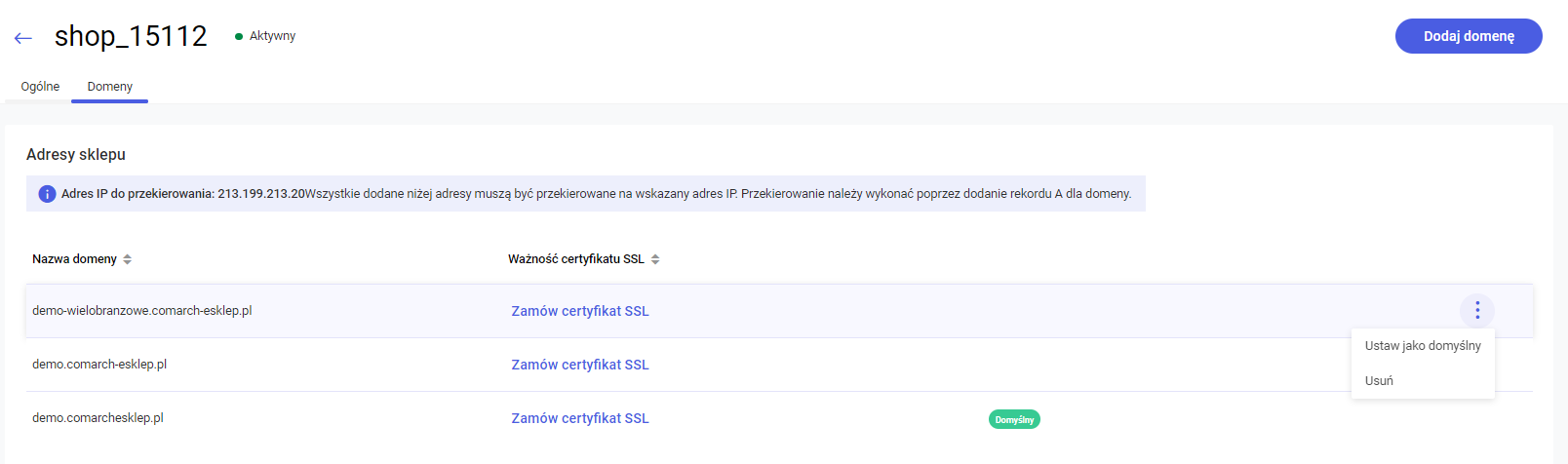Select the demo.comarchesklep.pl domain name
This screenshot has width=1568, height=464.
98,418
